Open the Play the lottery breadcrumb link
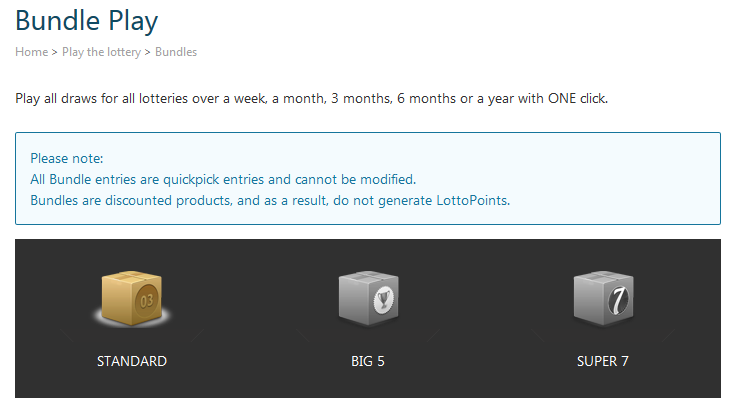731x404 pixels. tap(101, 52)
